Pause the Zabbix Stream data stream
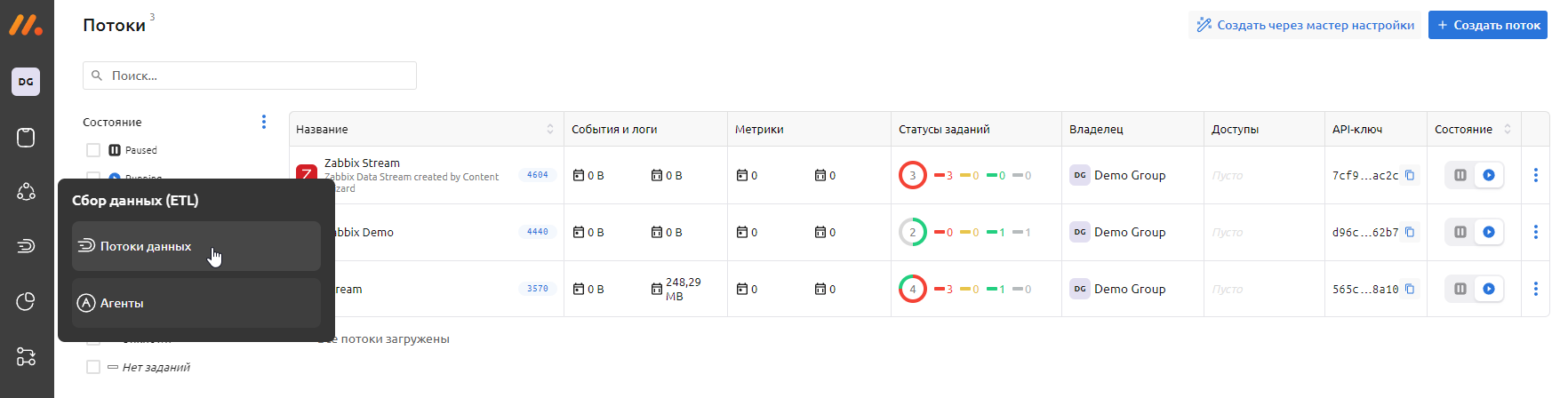The width and height of the screenshot is (1568, 398). (x=1460, y=175)
